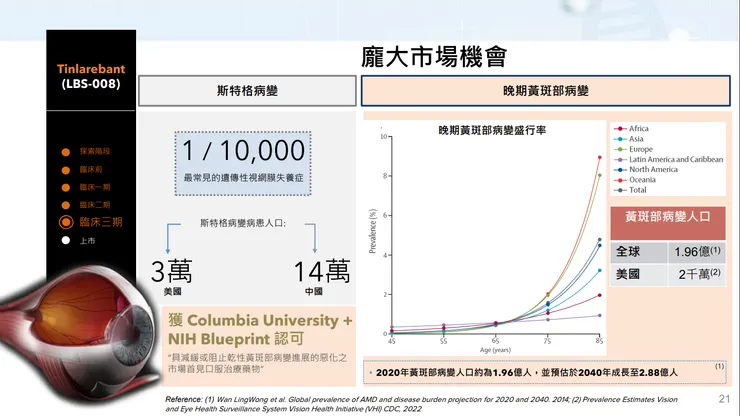The image size is (740, 416).
Task: Click the 上市 stage label
Action: (87, 241)
